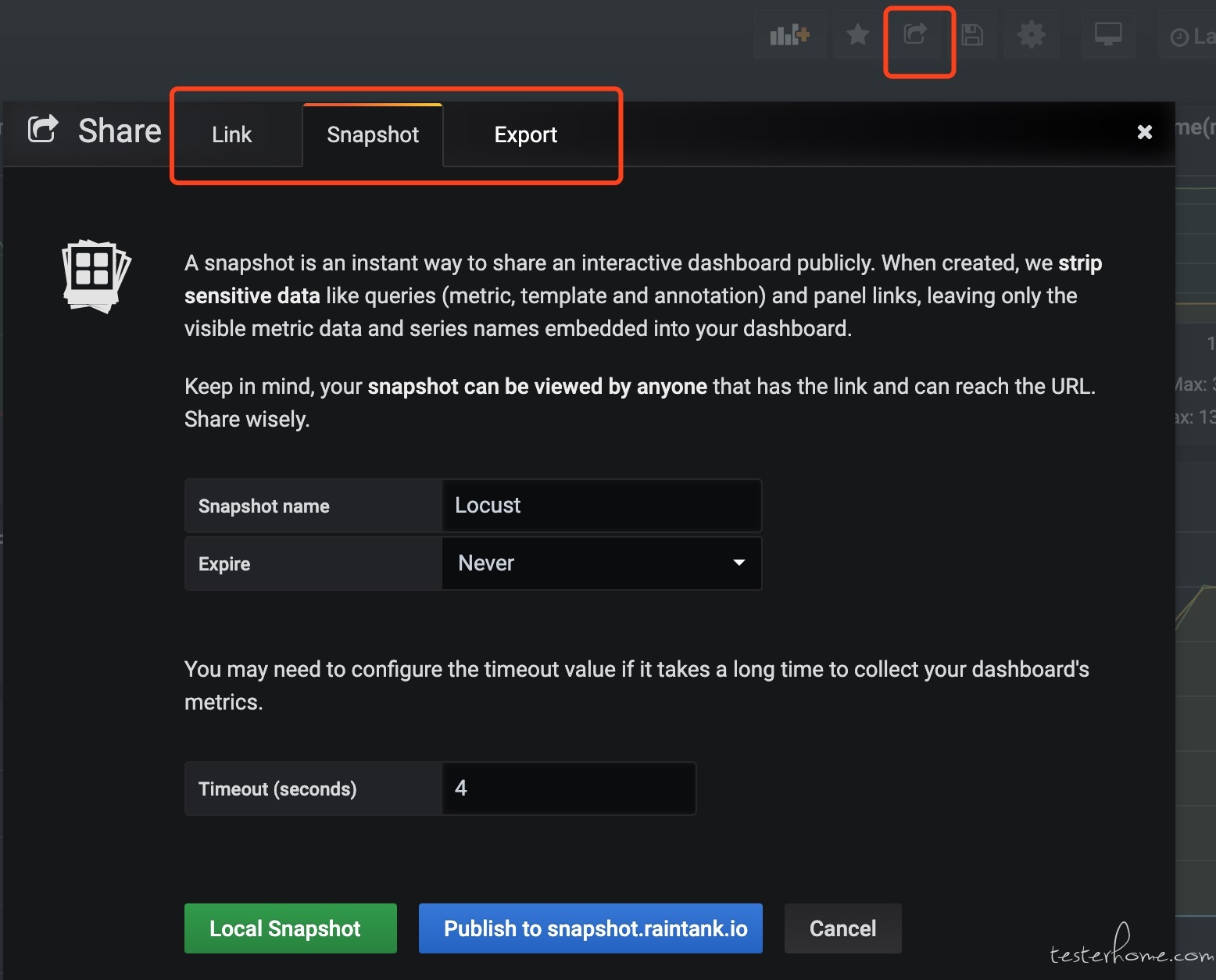Click the Snapshot name field containing Locust
The height and width of the screenshot is (980, 1216).
coord(602,506)
